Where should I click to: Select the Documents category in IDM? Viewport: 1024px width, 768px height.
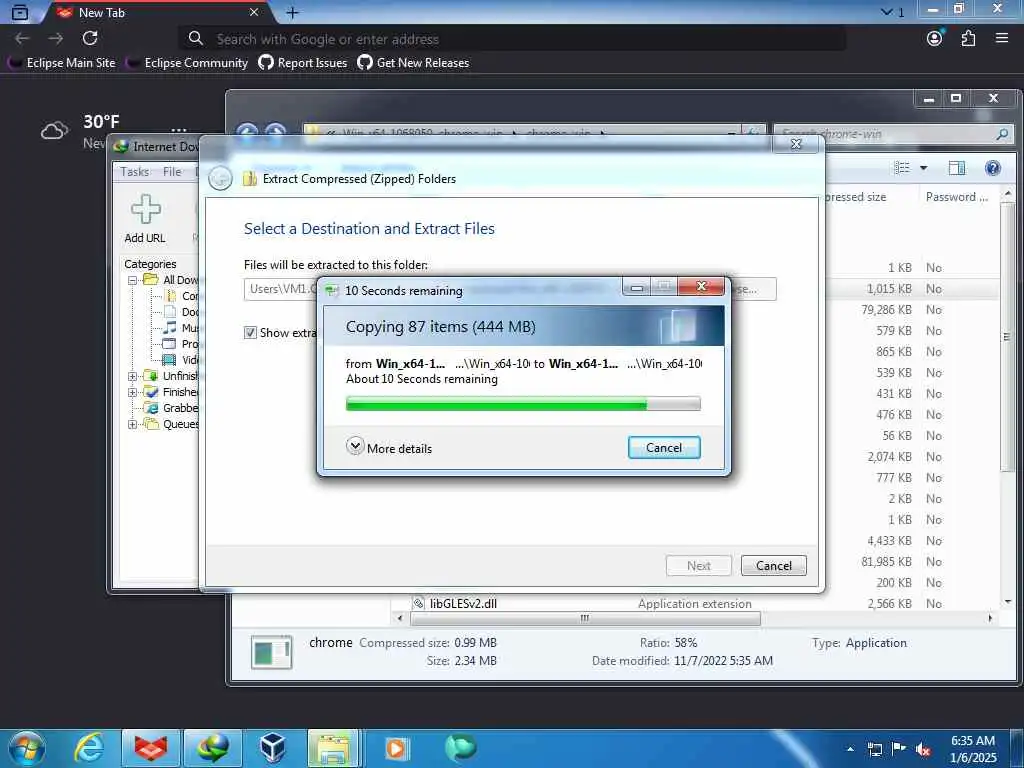[182, 312]
